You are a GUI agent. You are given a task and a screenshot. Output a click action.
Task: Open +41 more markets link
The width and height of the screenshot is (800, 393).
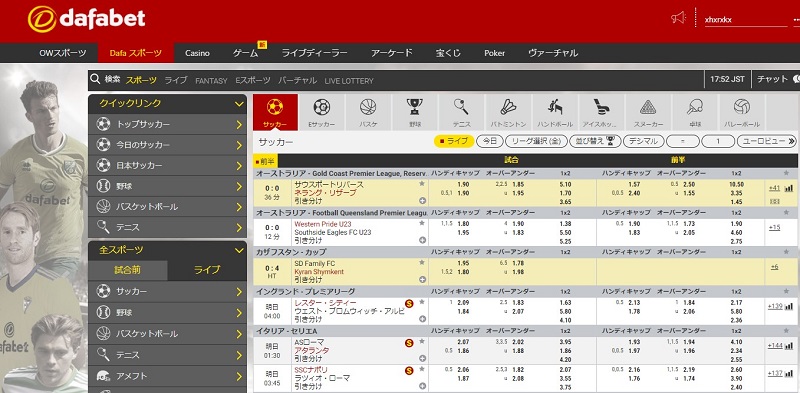click(x=774, y=188)
